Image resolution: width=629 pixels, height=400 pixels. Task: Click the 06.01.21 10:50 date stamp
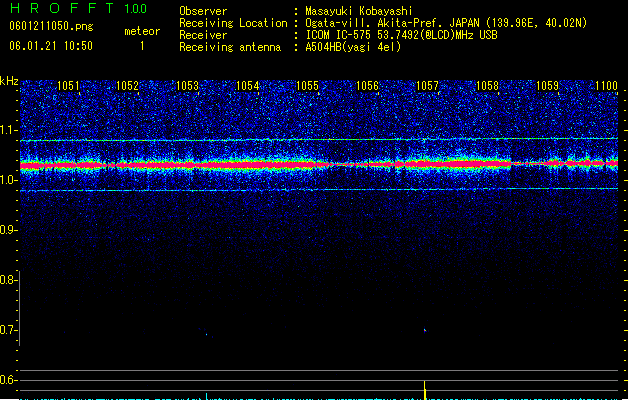click(x=51, y=46)
